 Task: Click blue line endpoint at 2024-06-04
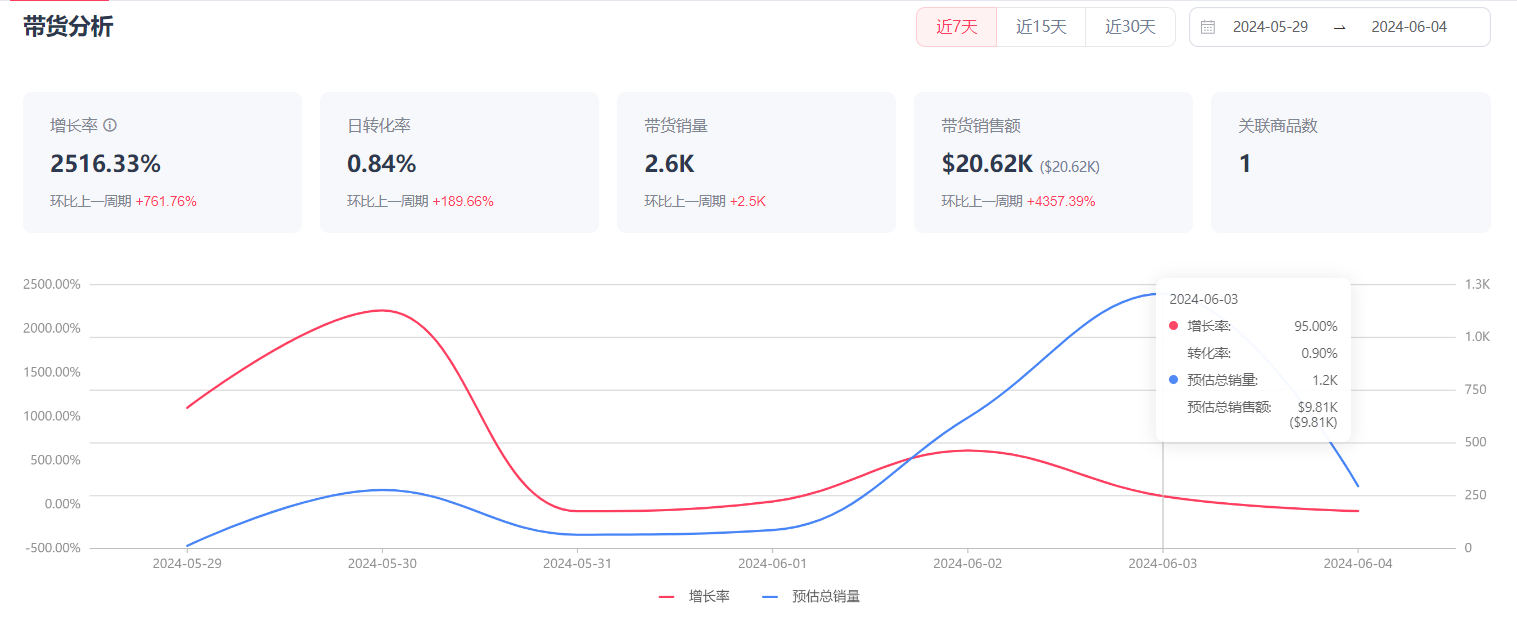[x=1357, y=487]
